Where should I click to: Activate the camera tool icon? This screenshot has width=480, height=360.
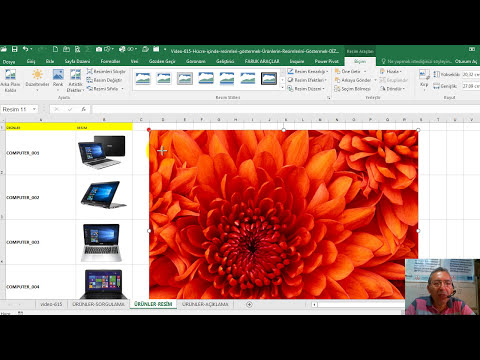[99, 49]
